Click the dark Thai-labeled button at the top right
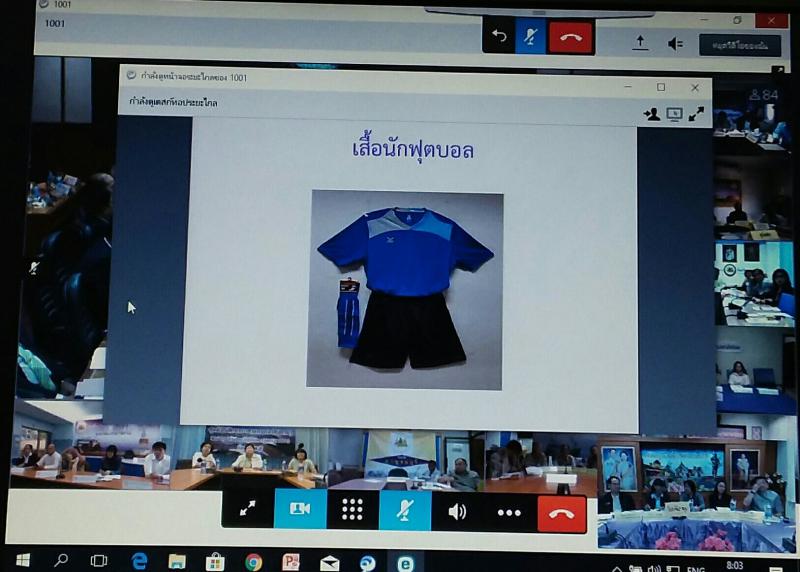The height and width of the screenshot is (572, 800). coord(740,45)
